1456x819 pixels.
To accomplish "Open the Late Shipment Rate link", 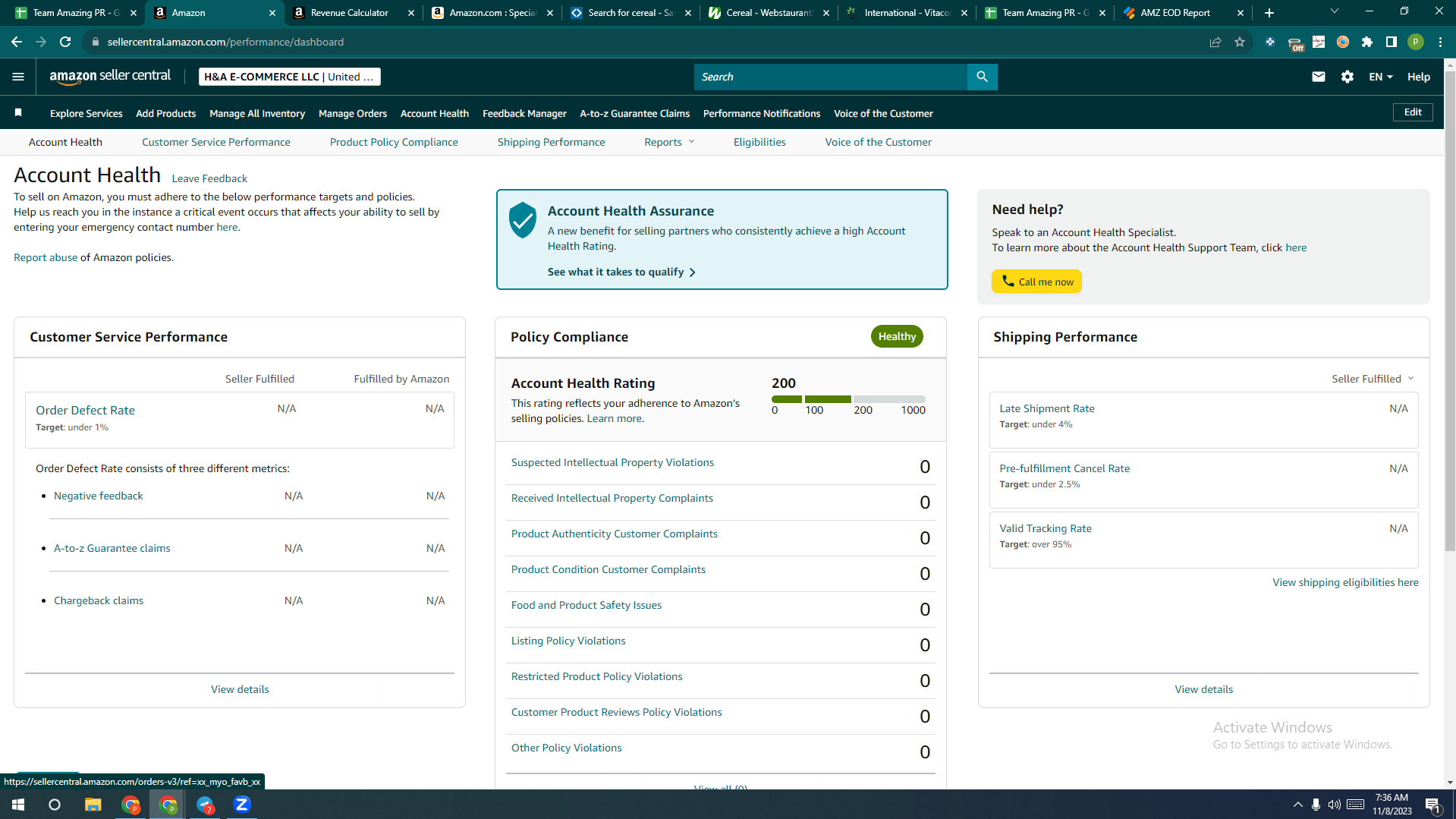I will coord(1046,408).
